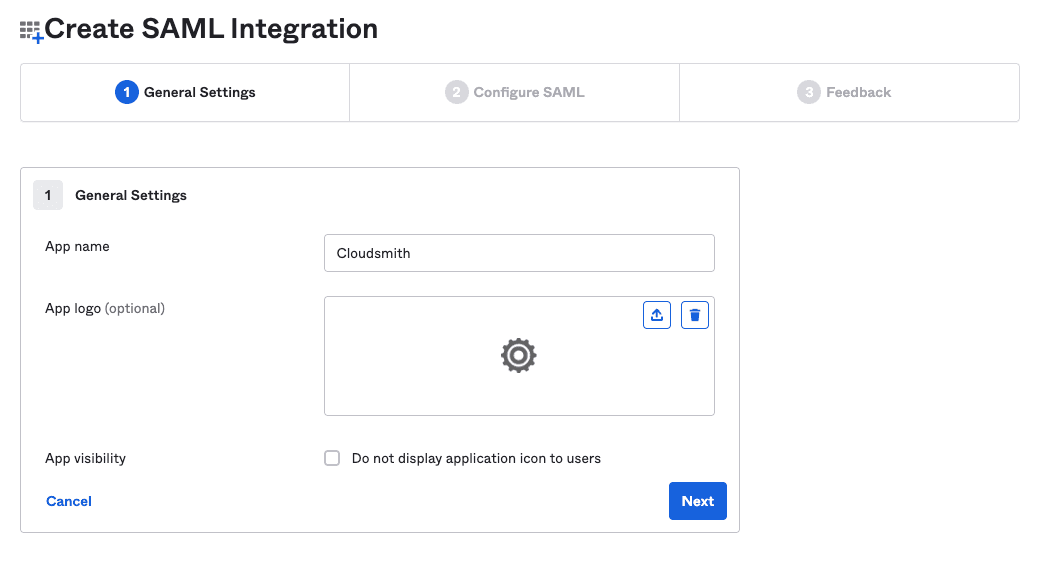This screenshot has height=564, width=1043.
Task: Click the "App visibility" label
Action: coord(86,458)
